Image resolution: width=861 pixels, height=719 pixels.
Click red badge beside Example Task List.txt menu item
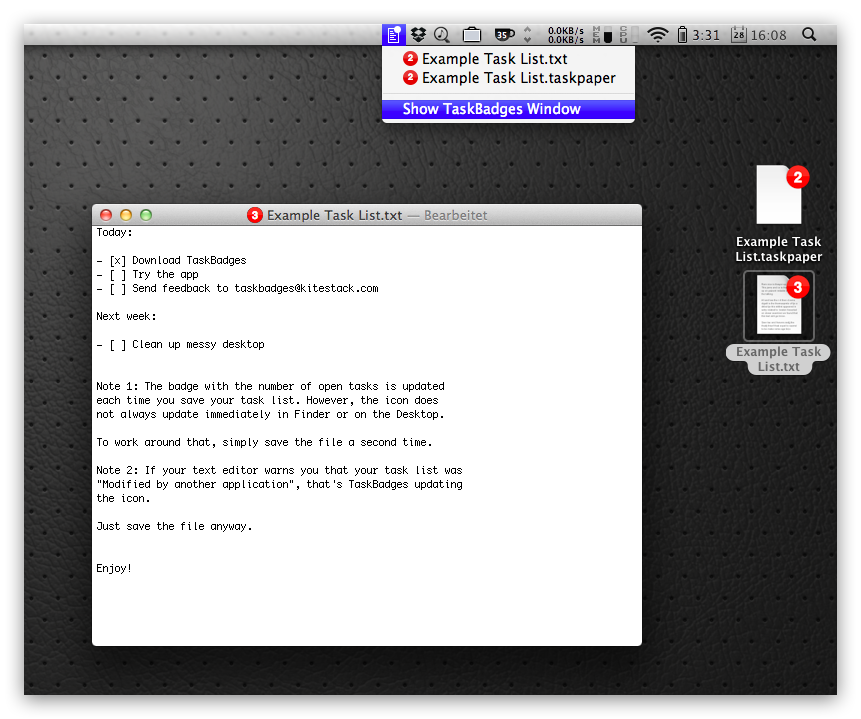coord(410,58)
